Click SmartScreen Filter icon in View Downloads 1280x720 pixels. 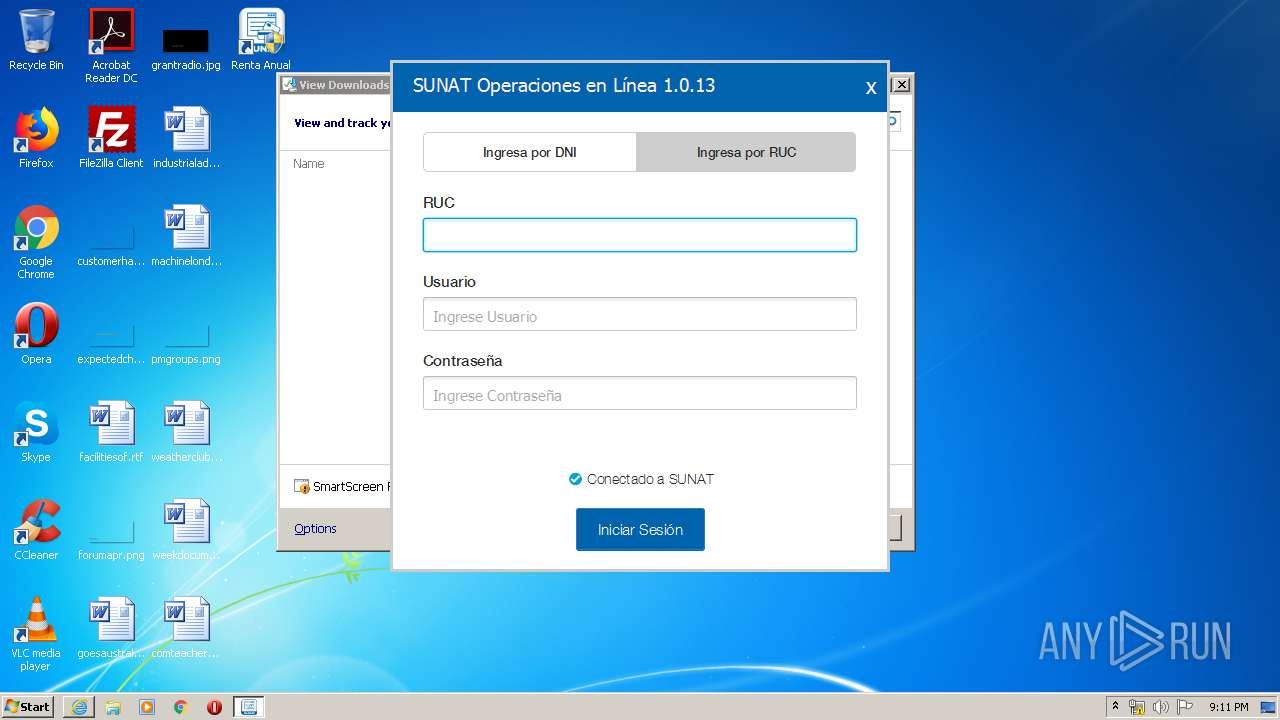pos(302,486)
